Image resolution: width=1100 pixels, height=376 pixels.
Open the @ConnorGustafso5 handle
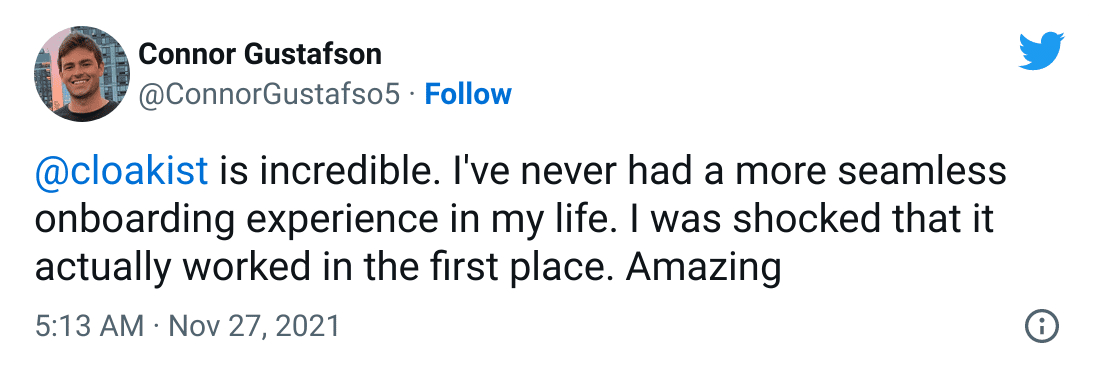tap(269, 95)
